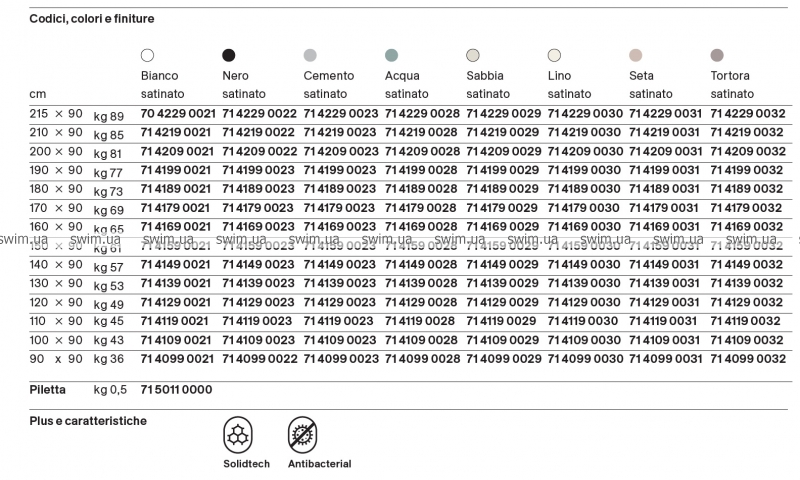
Task: Click the Antibacterial crossed-out germ icon
Action: (x=304, y=435)
